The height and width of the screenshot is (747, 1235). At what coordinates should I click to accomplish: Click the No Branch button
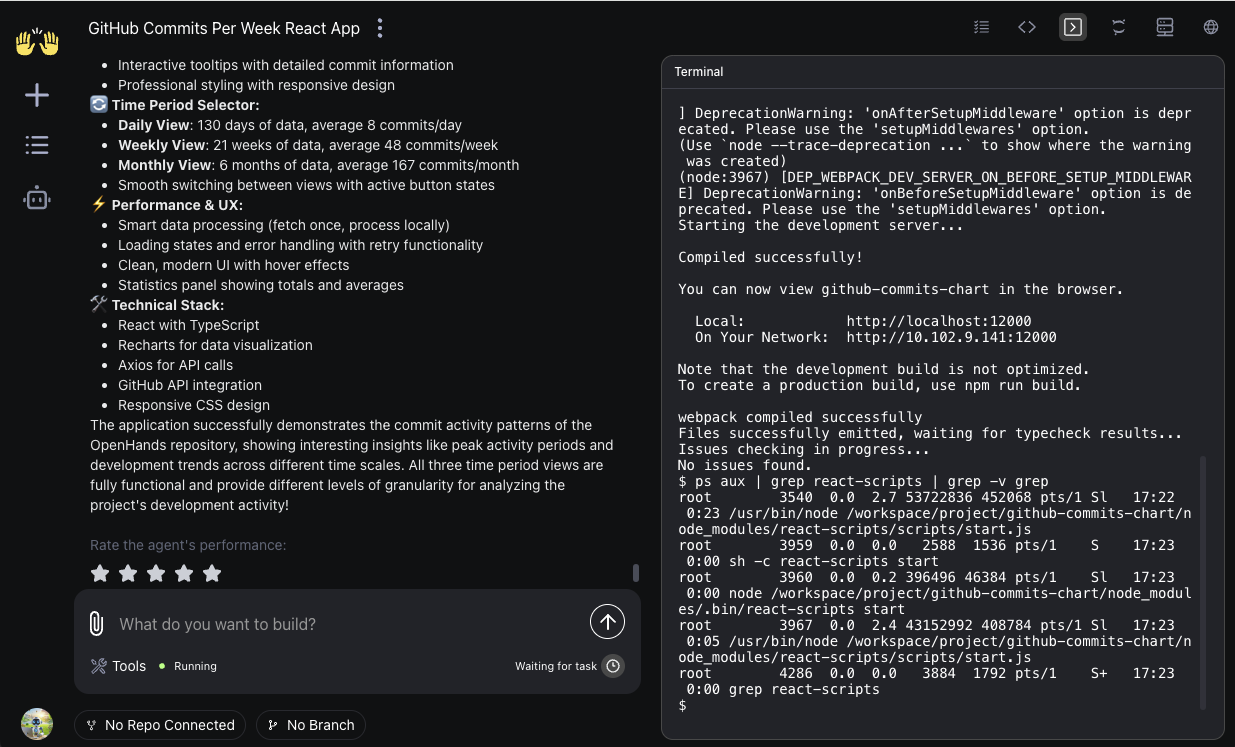tap(311, 725)
